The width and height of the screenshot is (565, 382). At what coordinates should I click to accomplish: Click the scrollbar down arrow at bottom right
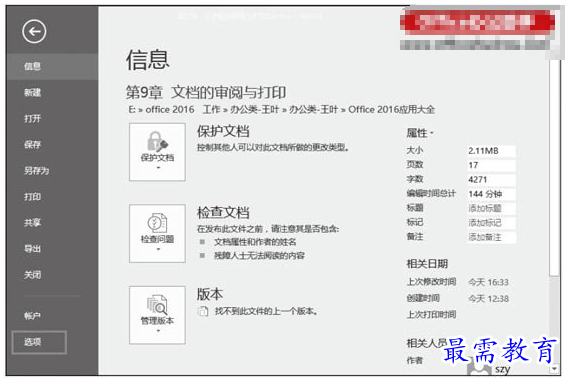pos(554,369)
